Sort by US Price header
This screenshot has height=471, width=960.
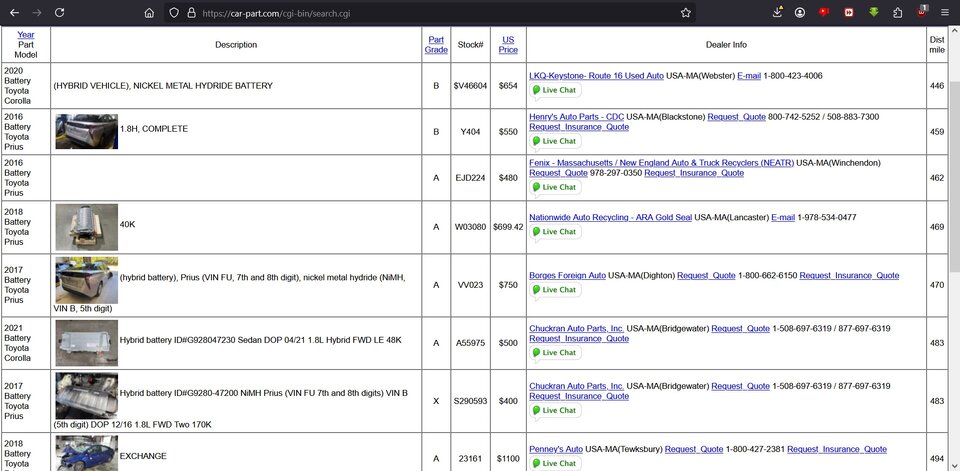pyautogui.click(x=508, y=45)
